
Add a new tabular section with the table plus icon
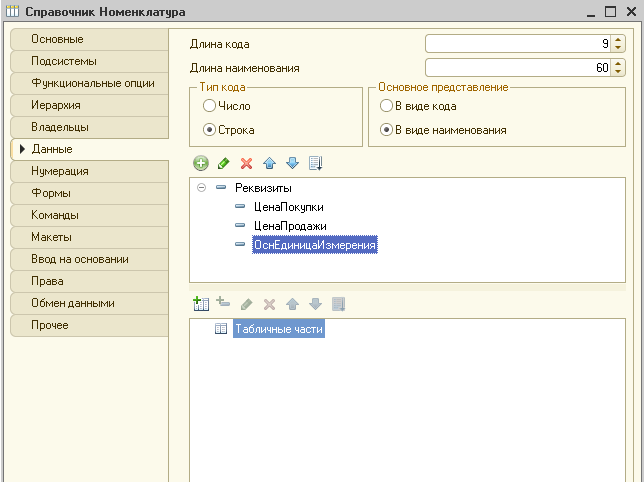tap(201, 304)
